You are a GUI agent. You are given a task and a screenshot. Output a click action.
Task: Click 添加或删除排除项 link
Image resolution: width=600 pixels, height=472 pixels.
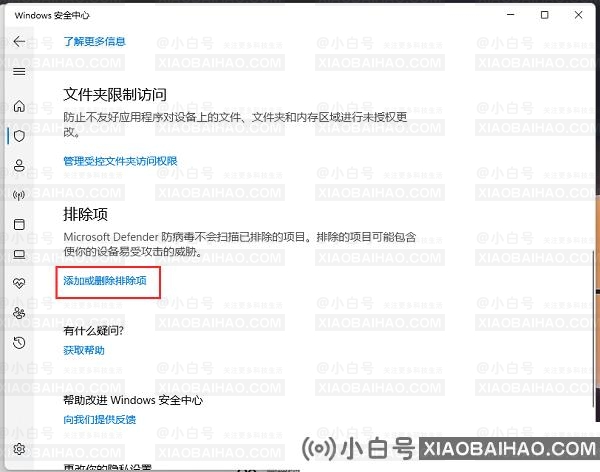coord(105,281)
